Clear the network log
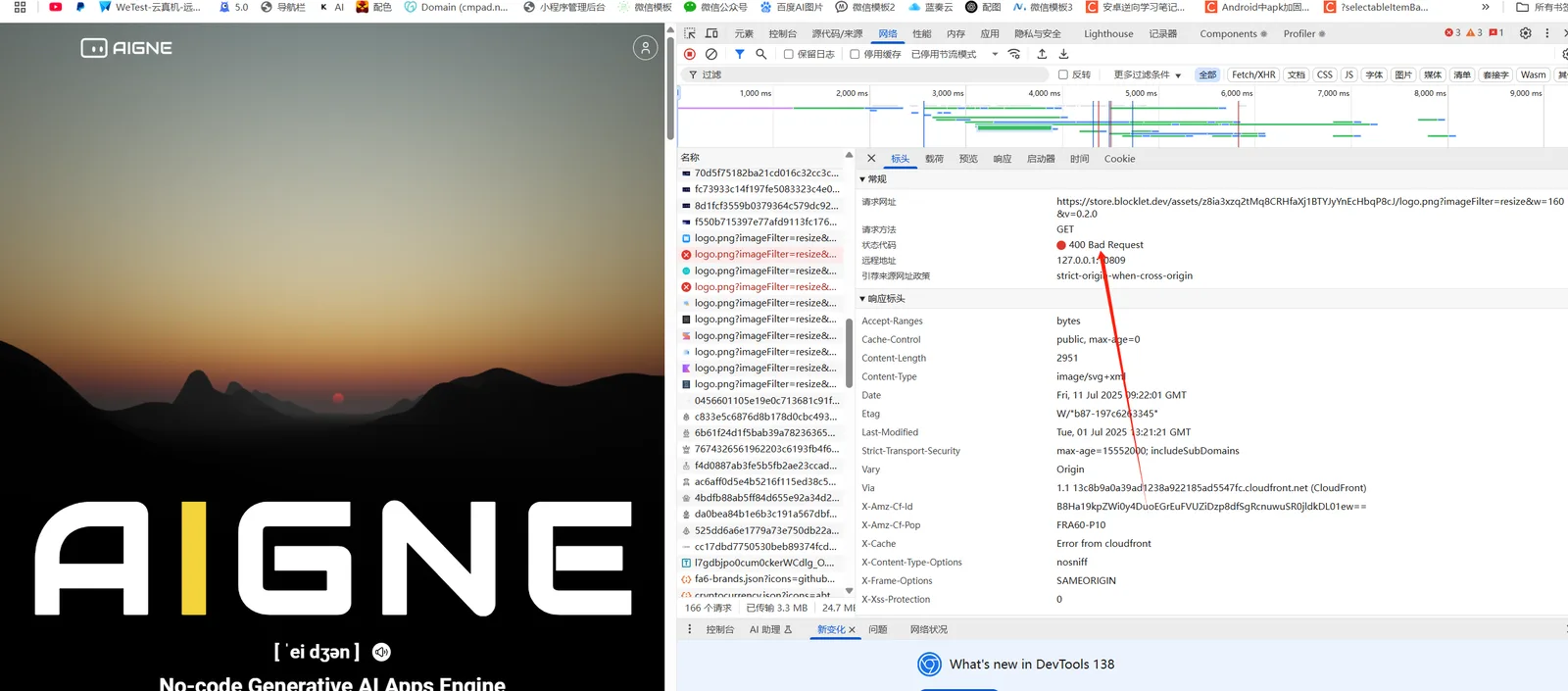Screen dimensions: 1568x691 tap(711, 54)
